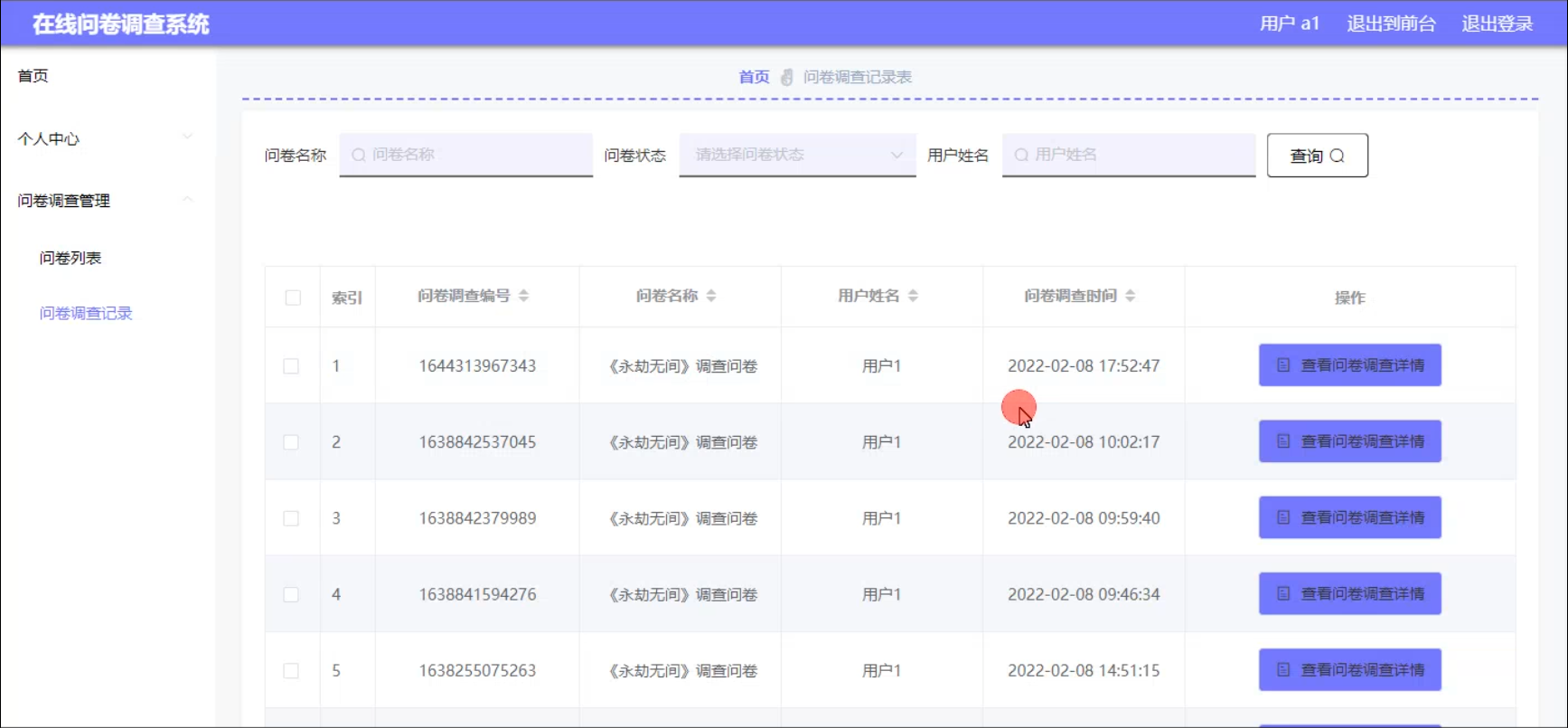Click time cell 2022-02-08 10:02:17
1568x728 pixels.
click(1084, 442)
